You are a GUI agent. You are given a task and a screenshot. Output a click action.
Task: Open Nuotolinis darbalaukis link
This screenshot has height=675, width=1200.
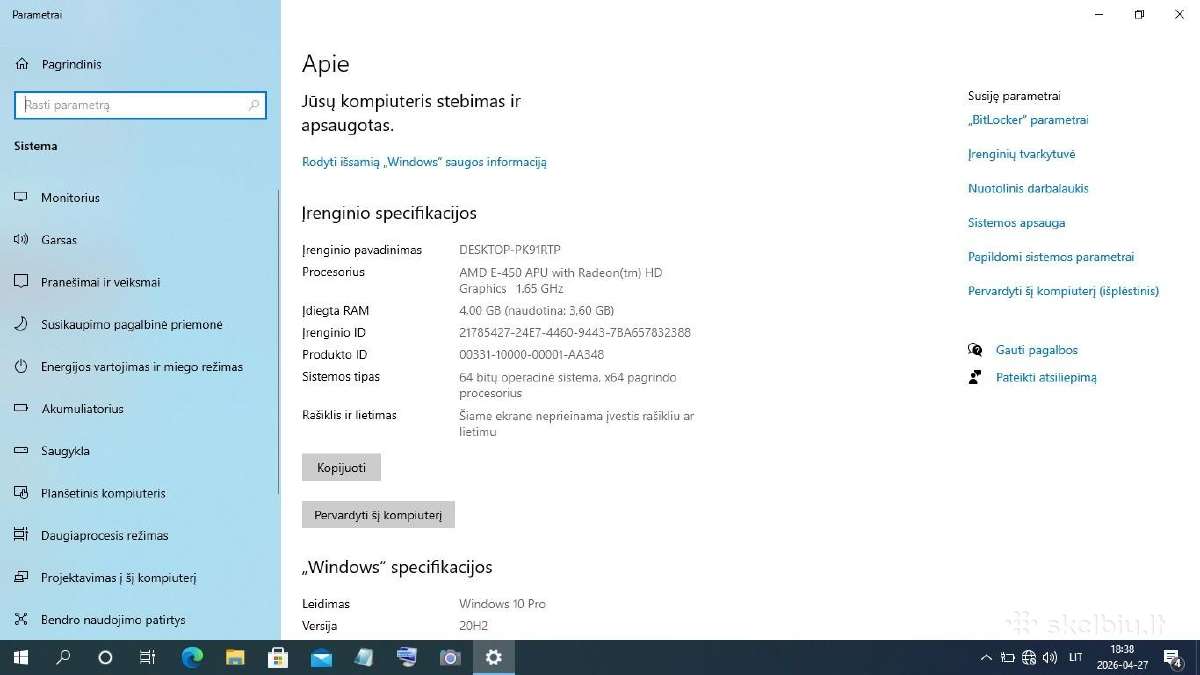point(1028,188)
